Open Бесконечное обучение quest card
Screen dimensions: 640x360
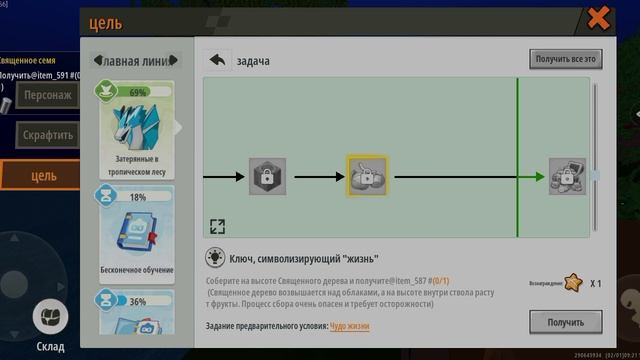(x=137, y=235)
